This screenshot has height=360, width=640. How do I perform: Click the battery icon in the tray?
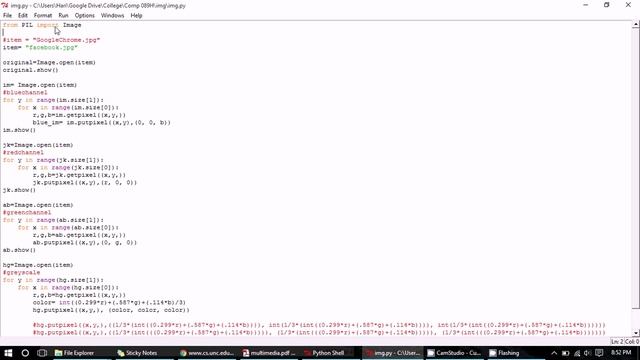coord(565,353)
